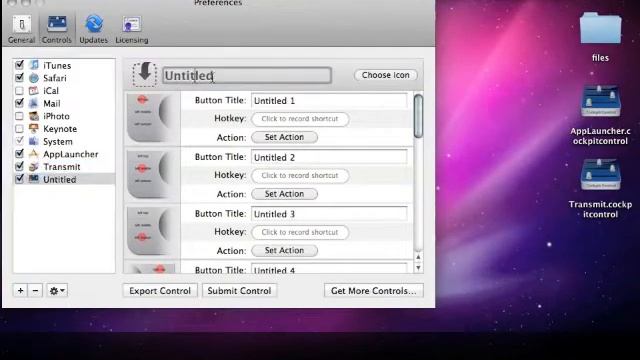
Task: Set Action for the Untitled 2 button
Action: coord(284,194)
